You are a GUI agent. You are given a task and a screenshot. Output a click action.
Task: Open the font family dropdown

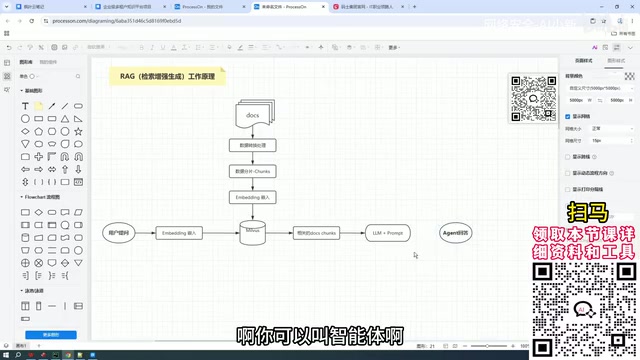click(98, 47)
